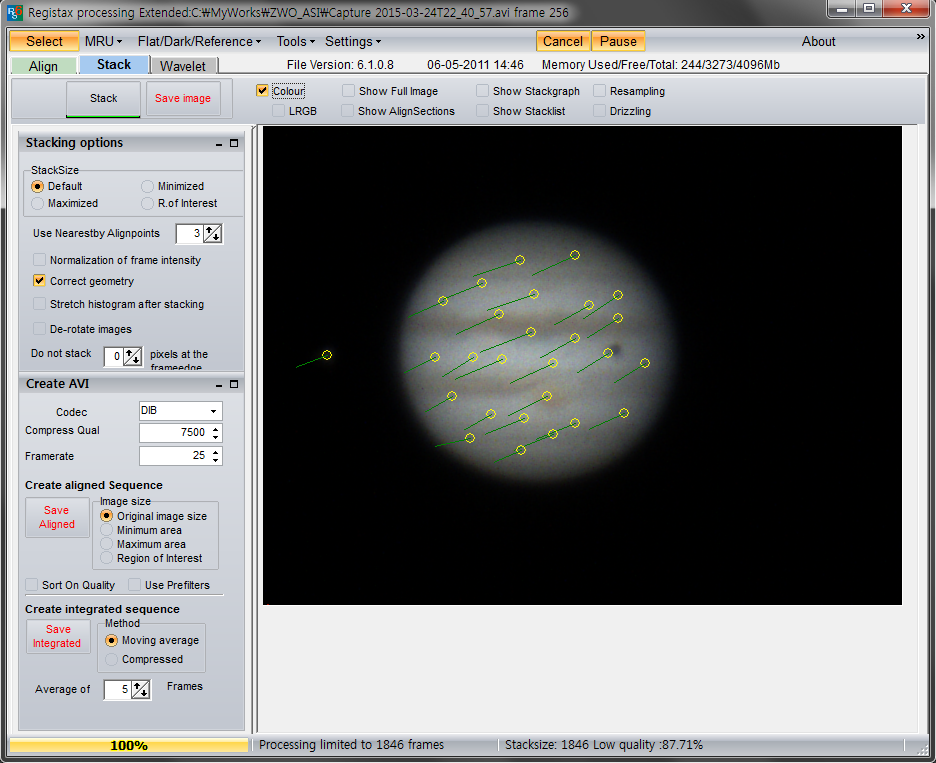Screen dimensions: 936x763
Task: Click the Average of frames spinner arrows
Action: tap(141, 690)
